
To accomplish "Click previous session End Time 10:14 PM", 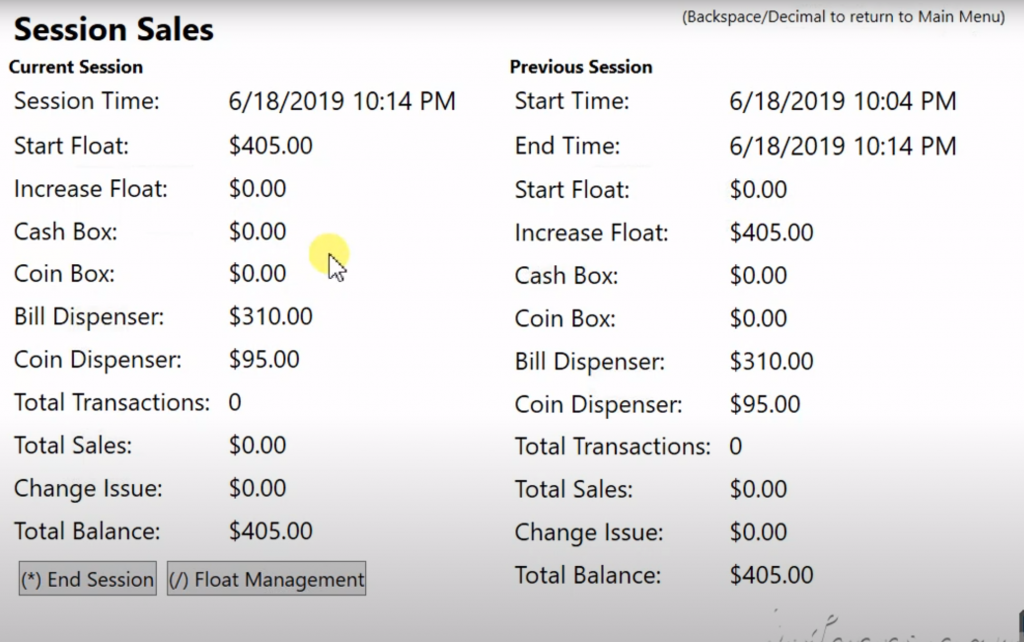I will 842,146.
